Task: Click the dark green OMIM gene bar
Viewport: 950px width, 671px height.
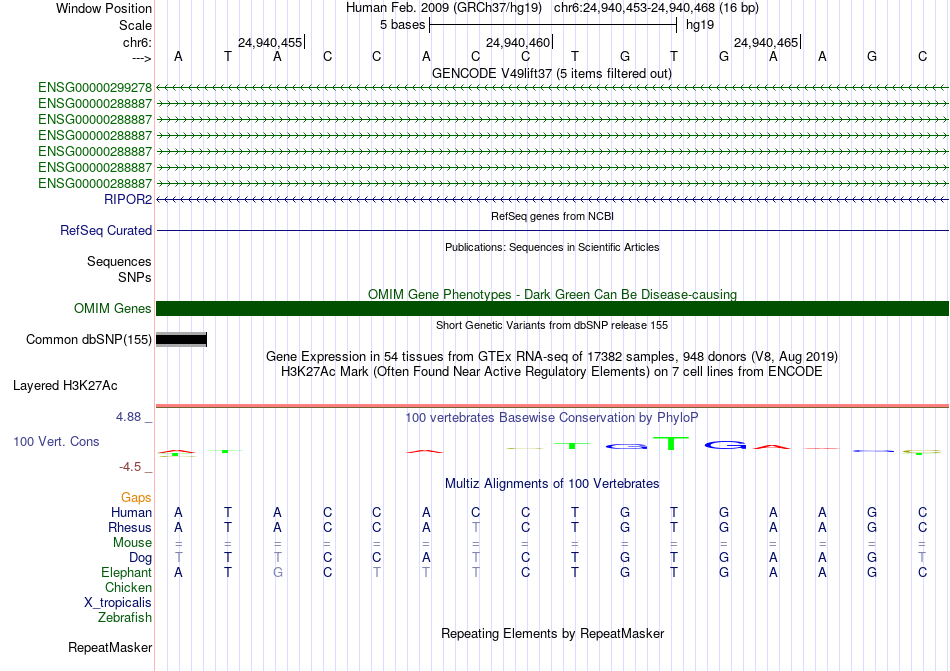Action: tap(552, 308)
